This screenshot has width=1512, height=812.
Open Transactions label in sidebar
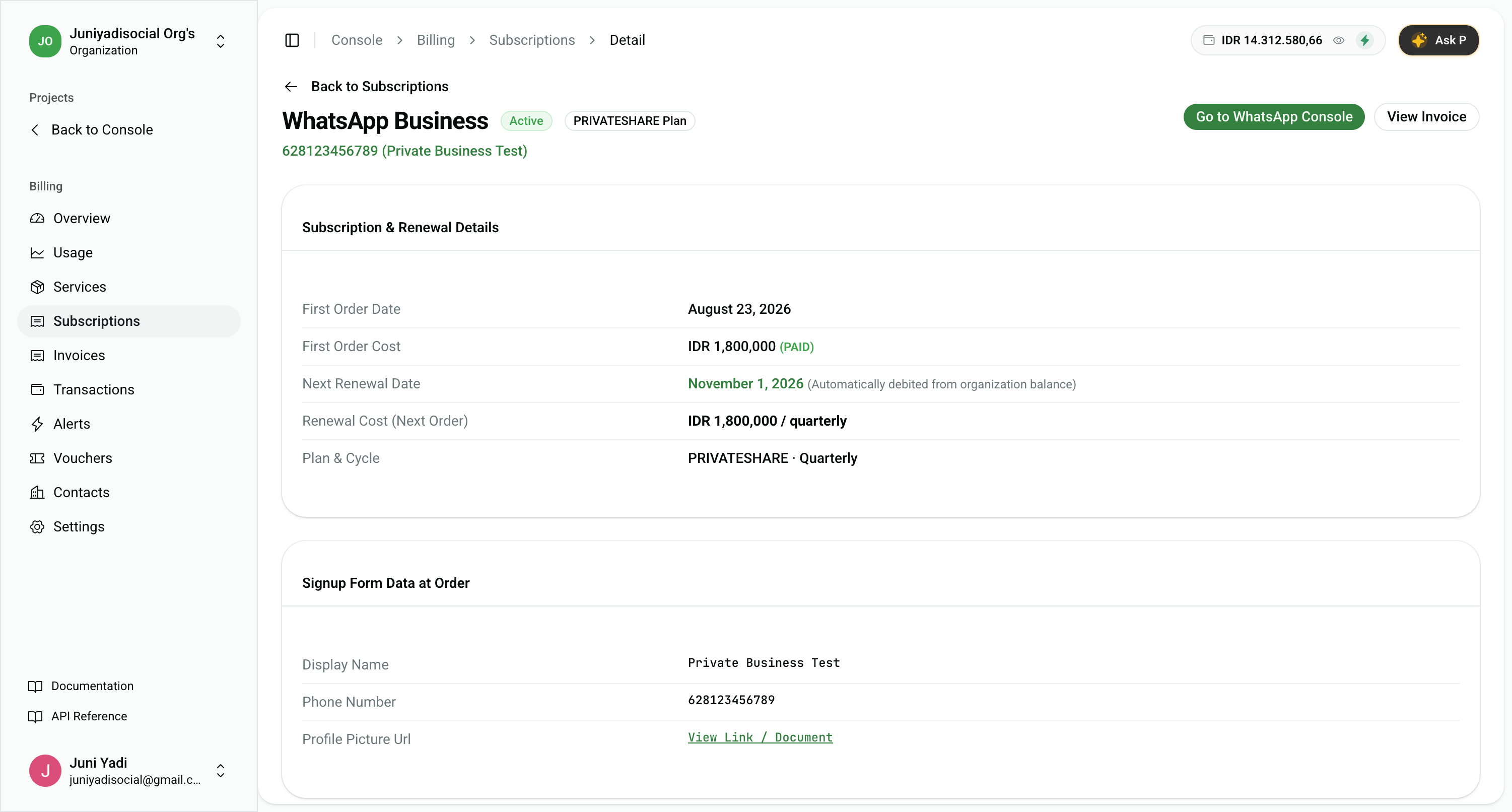tap(94, 389)
